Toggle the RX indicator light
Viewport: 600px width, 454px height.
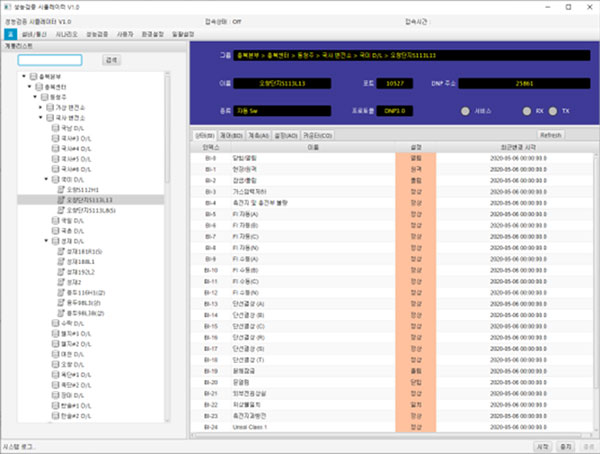pos(526,110)
